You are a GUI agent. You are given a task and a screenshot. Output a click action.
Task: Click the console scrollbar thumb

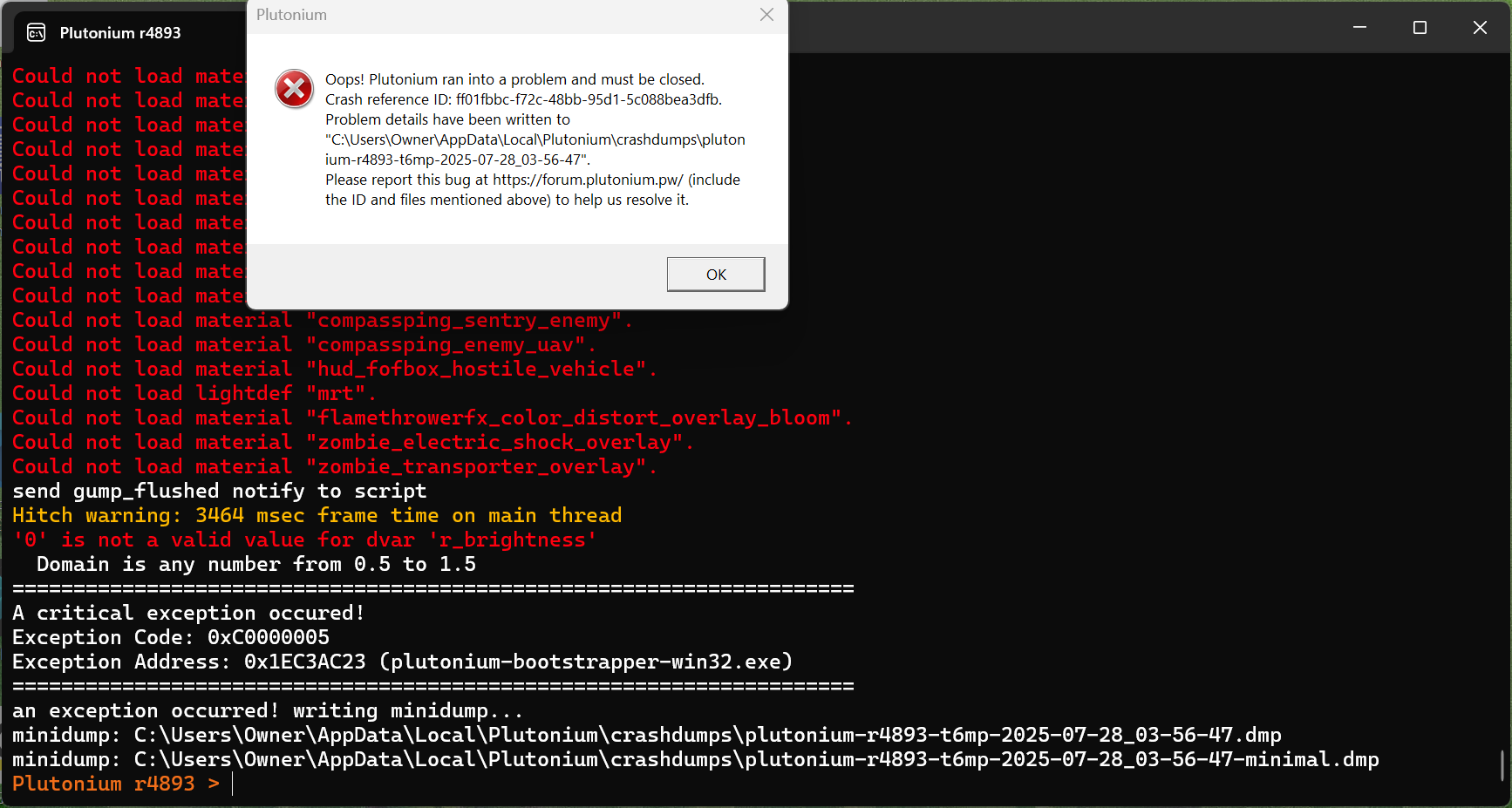(1502, 765)
